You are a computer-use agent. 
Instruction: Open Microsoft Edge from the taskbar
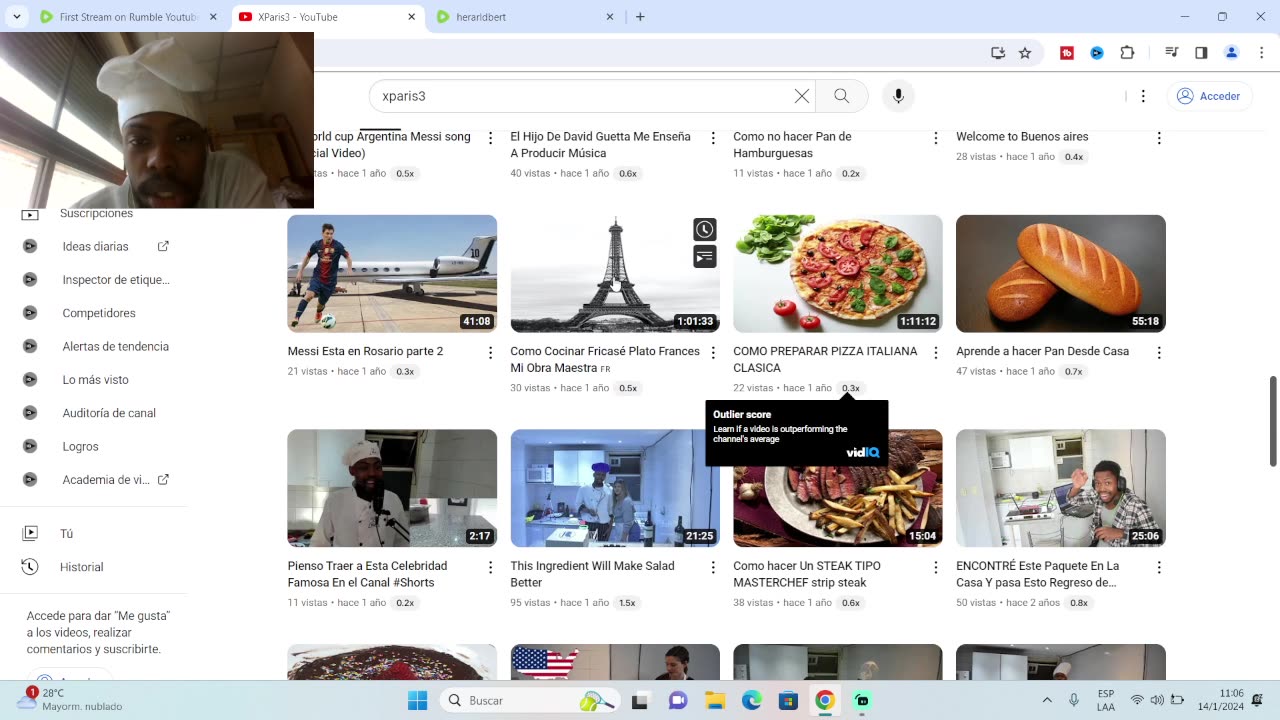(752, 700)
